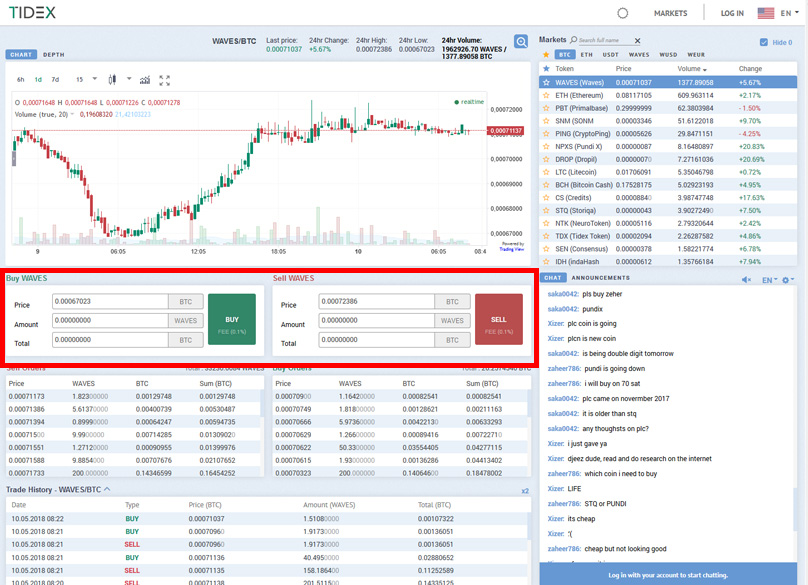808x585 pixels.
Task: Select the WEUR markets tab
Action: click(x=696, y=55)
